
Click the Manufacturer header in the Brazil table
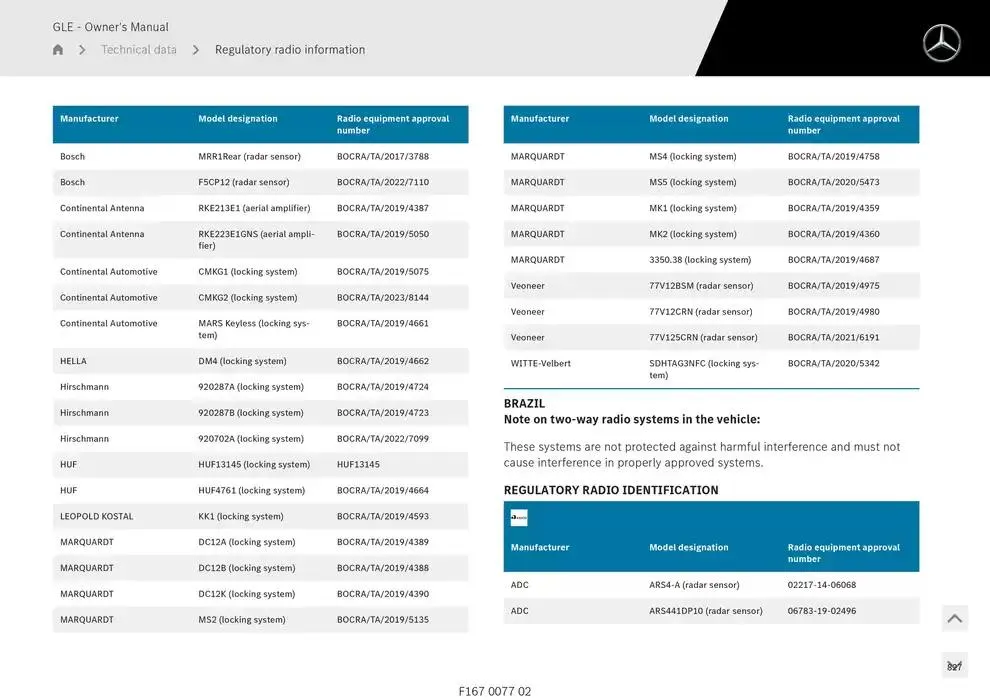click(540, 548)
